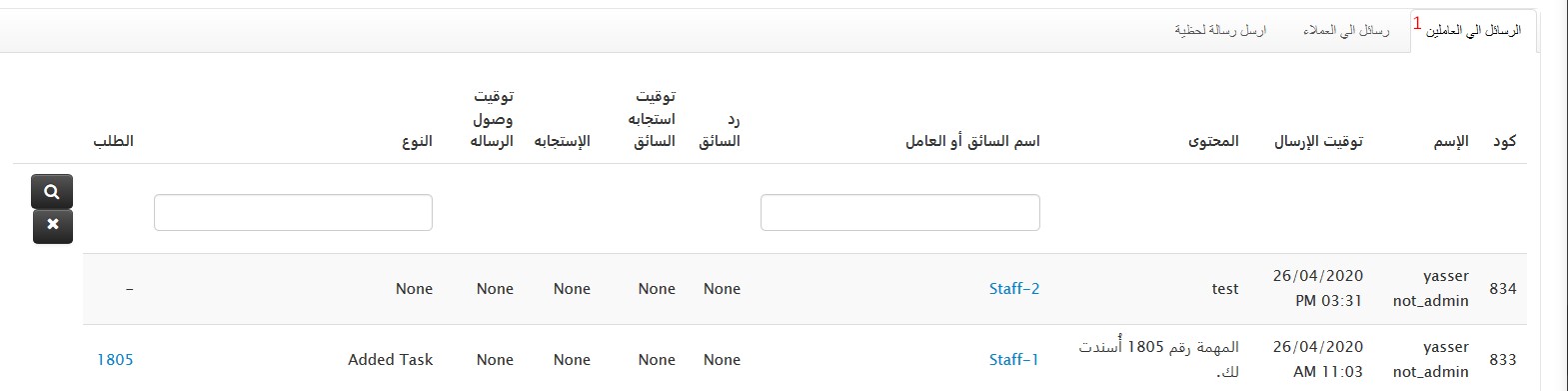Screen dimensions: 1568x391
Task: Click the magnifier search filter button
Action: pyautogui.click(x=52, y=191)
